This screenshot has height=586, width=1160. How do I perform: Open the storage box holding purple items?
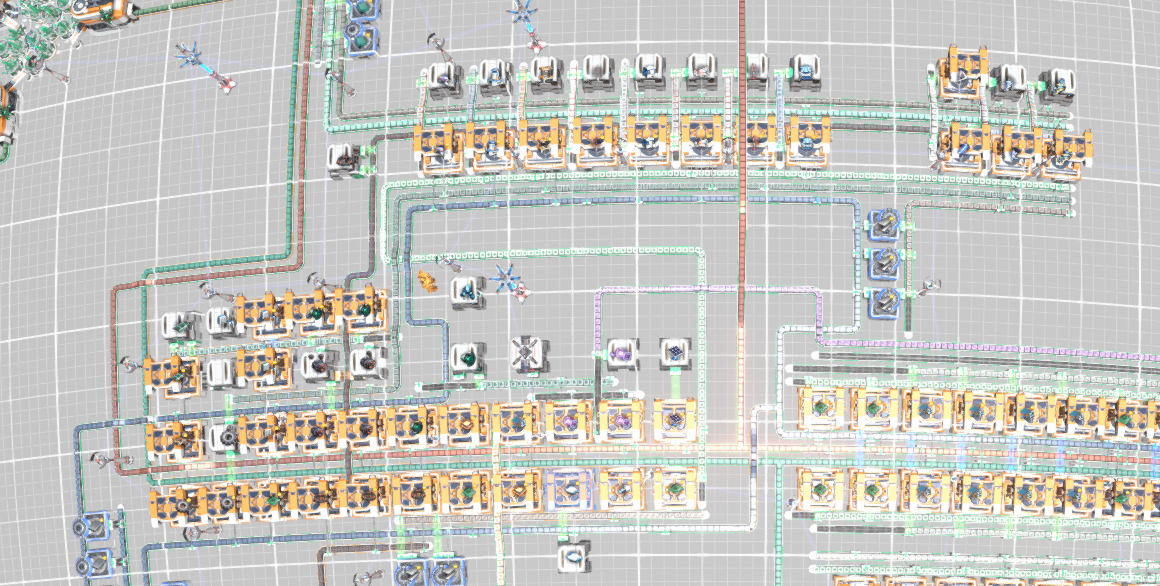coord(621,353)
